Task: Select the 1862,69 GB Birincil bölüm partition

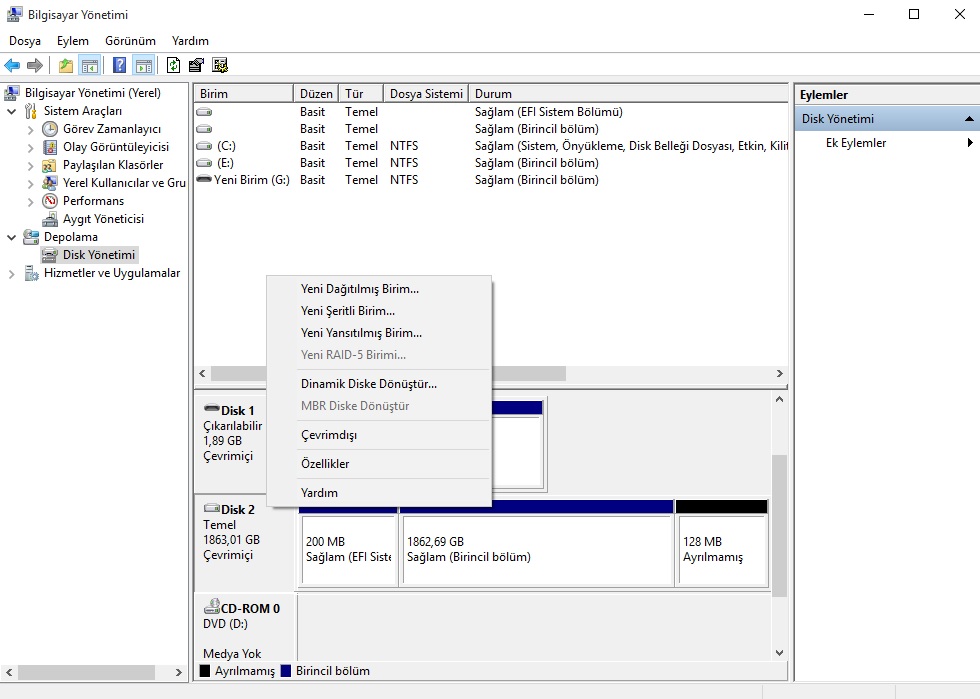Action: (537, 543)
